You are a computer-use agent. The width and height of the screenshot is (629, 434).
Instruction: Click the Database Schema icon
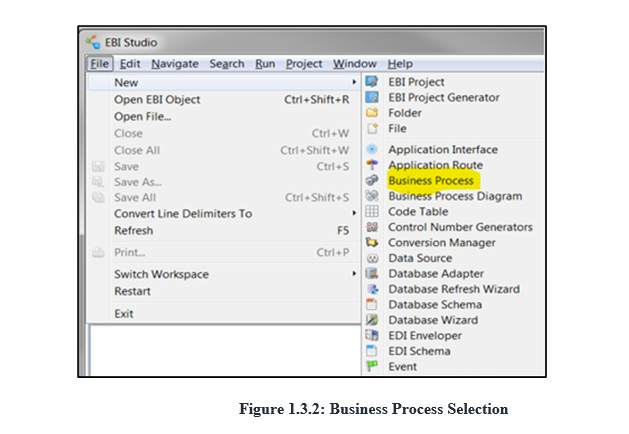tap(372, 304)
